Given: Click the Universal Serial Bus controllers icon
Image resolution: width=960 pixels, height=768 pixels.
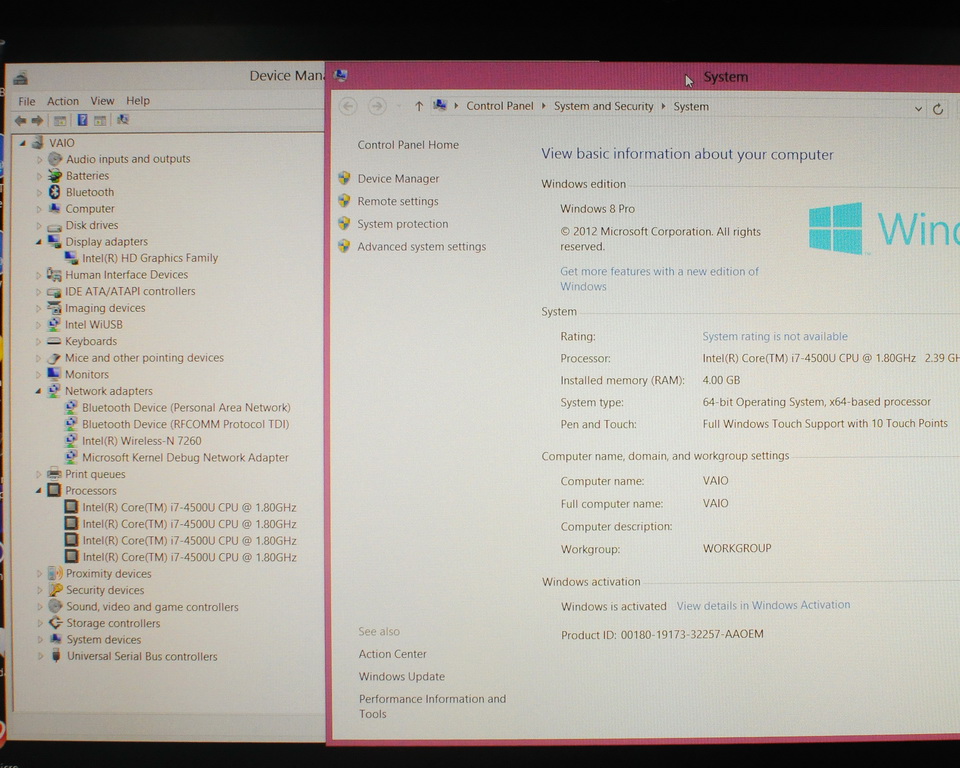Looking at the screenshot, I should pos(56,656).
